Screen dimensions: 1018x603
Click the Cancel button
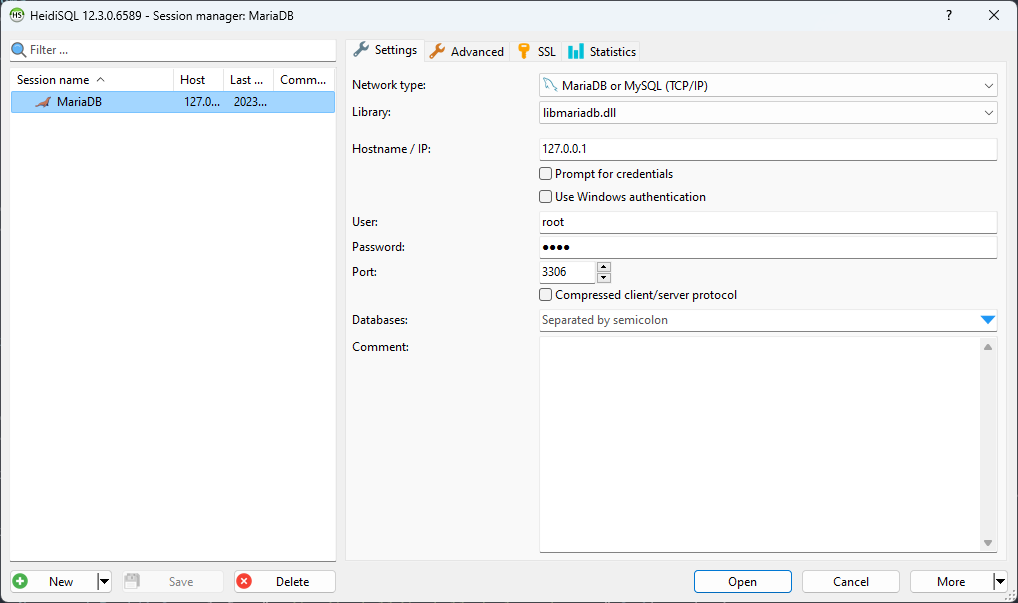point(850,582)
